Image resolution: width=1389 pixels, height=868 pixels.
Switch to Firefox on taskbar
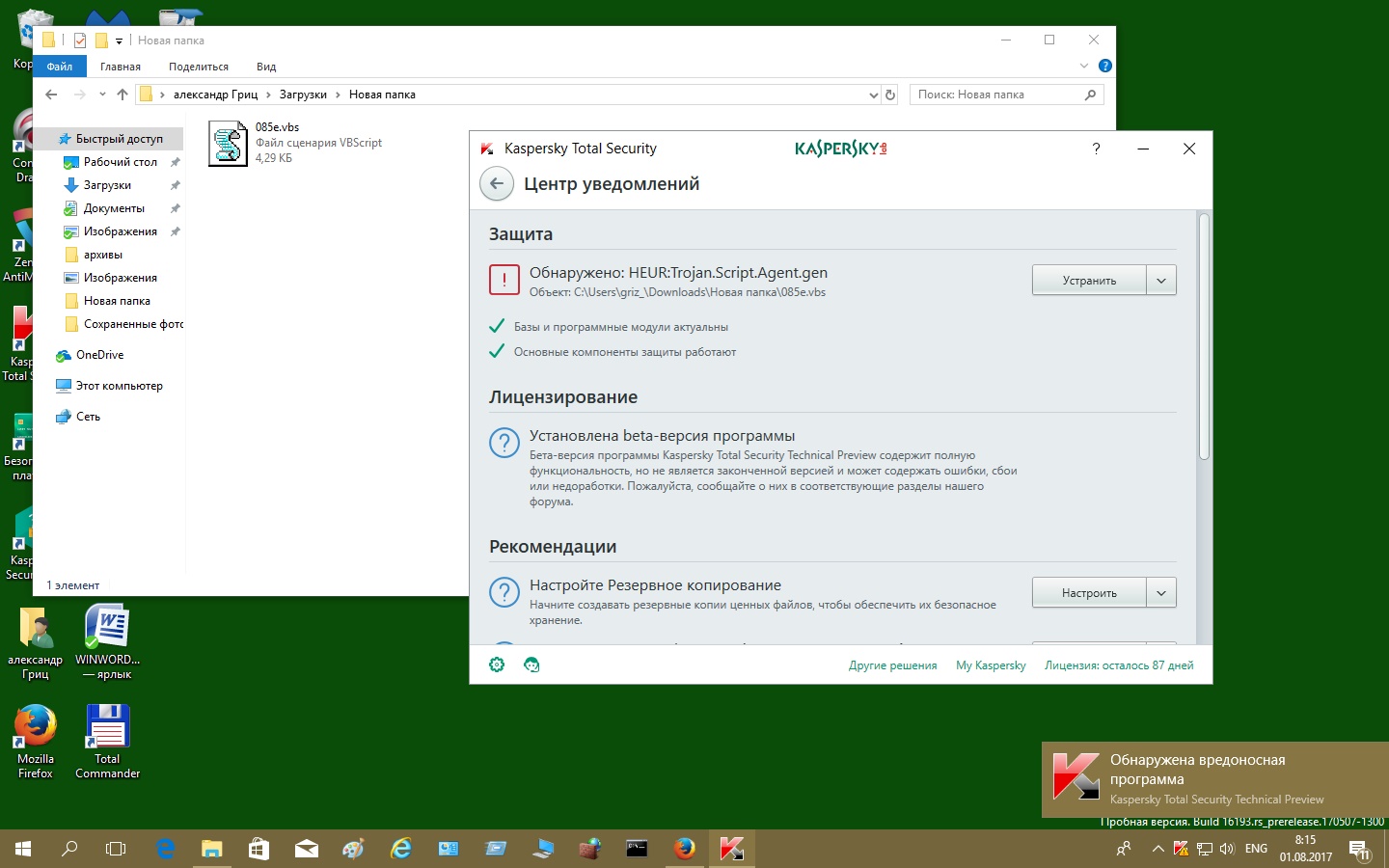pos(685,849)
